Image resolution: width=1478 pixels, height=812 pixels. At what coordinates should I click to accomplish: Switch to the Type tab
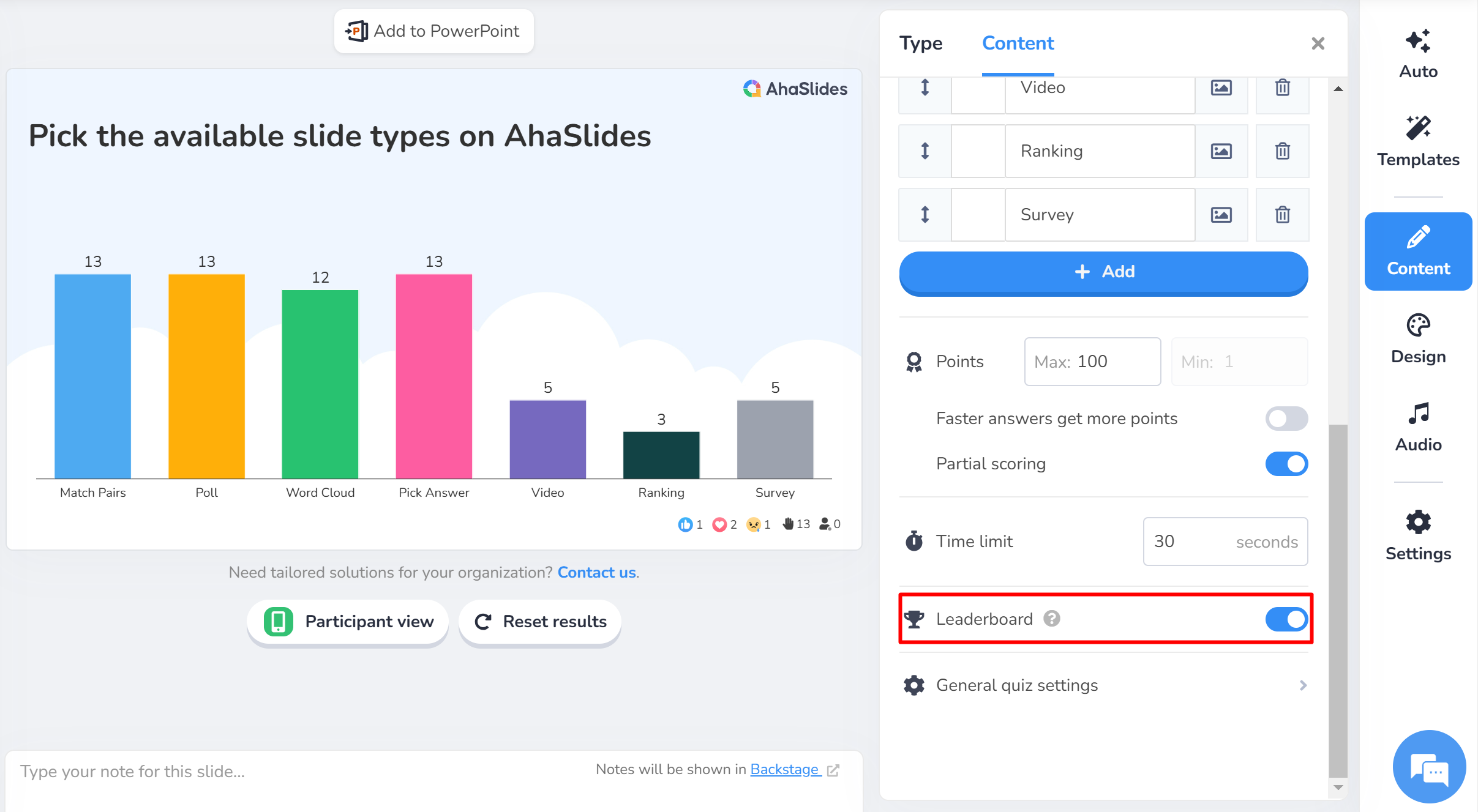920,43
